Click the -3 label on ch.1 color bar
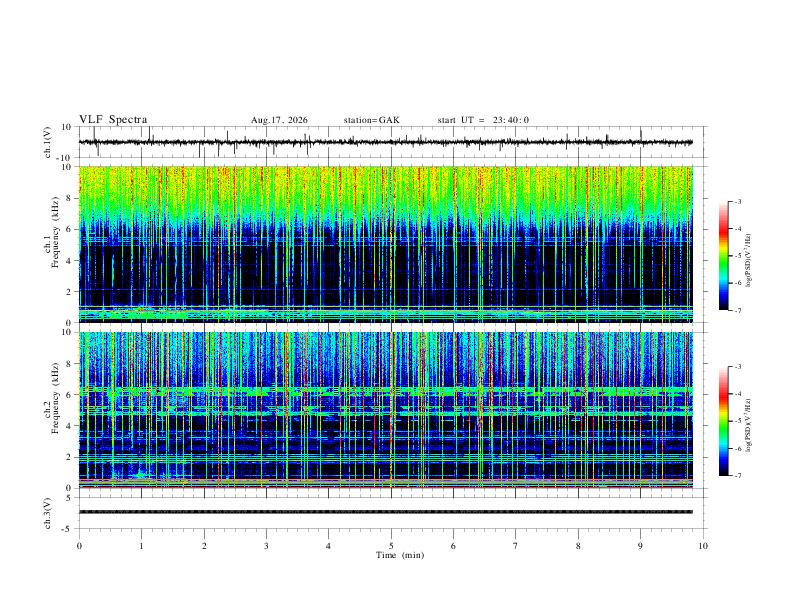 [x=737, y=201]
